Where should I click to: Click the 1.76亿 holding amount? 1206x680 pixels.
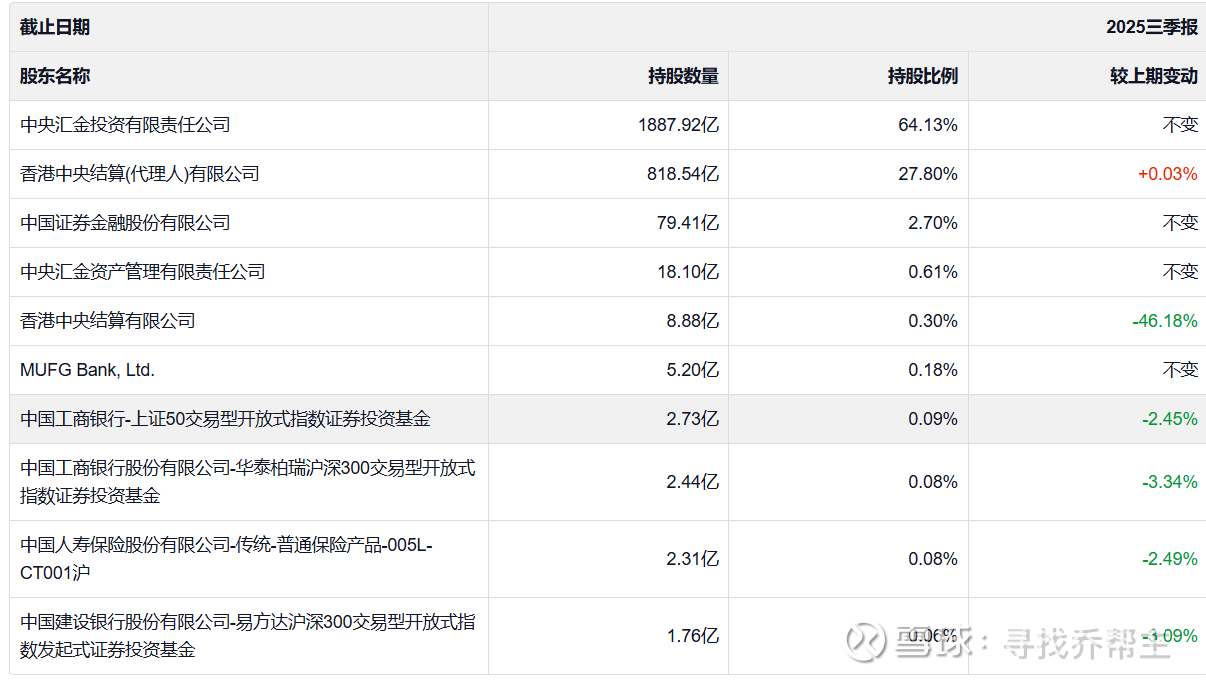(x=693, y=636)
